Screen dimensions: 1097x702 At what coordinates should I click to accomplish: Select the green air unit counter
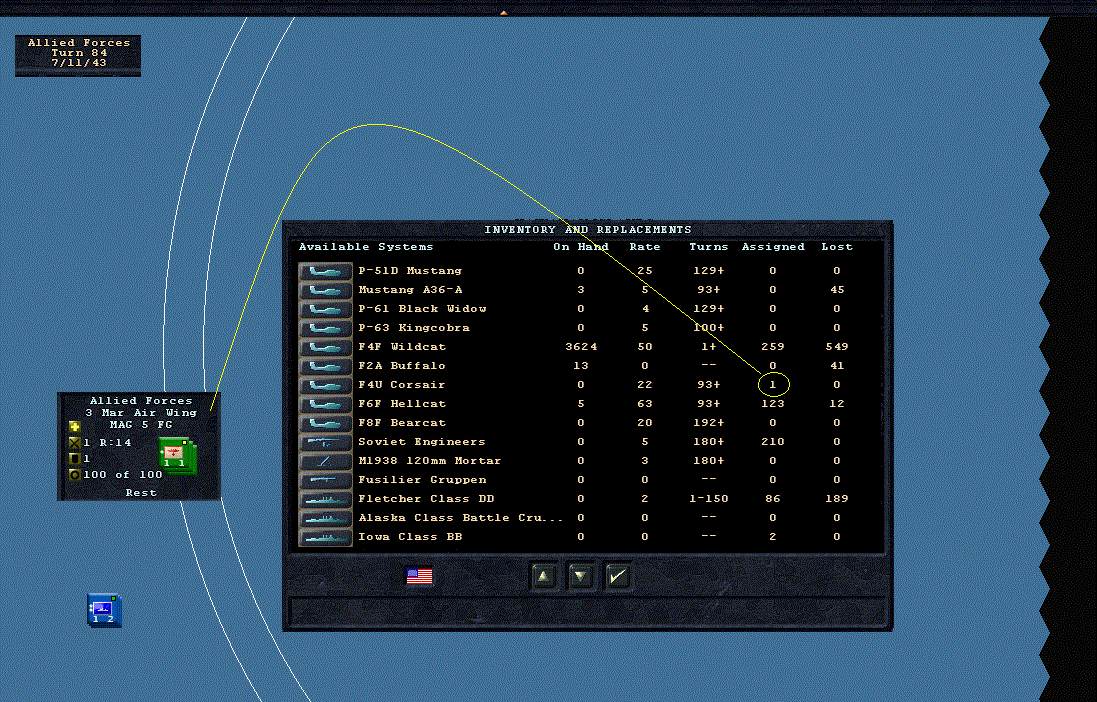point(176,456)
